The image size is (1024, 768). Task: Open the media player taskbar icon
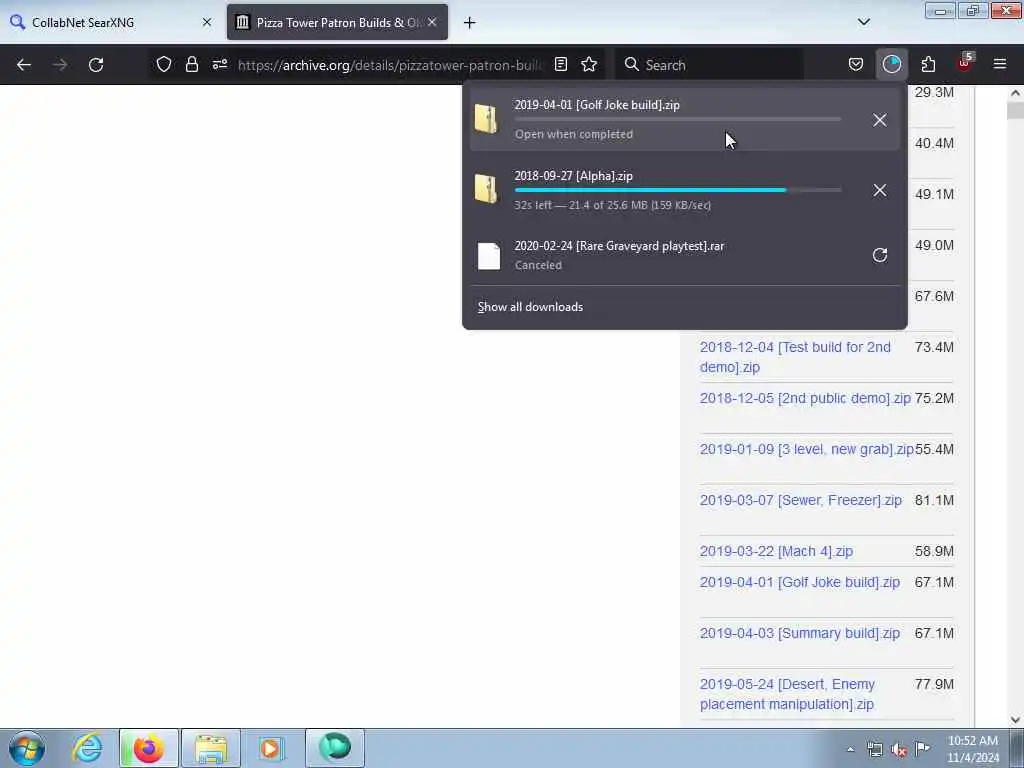click(x=270, y=748)
